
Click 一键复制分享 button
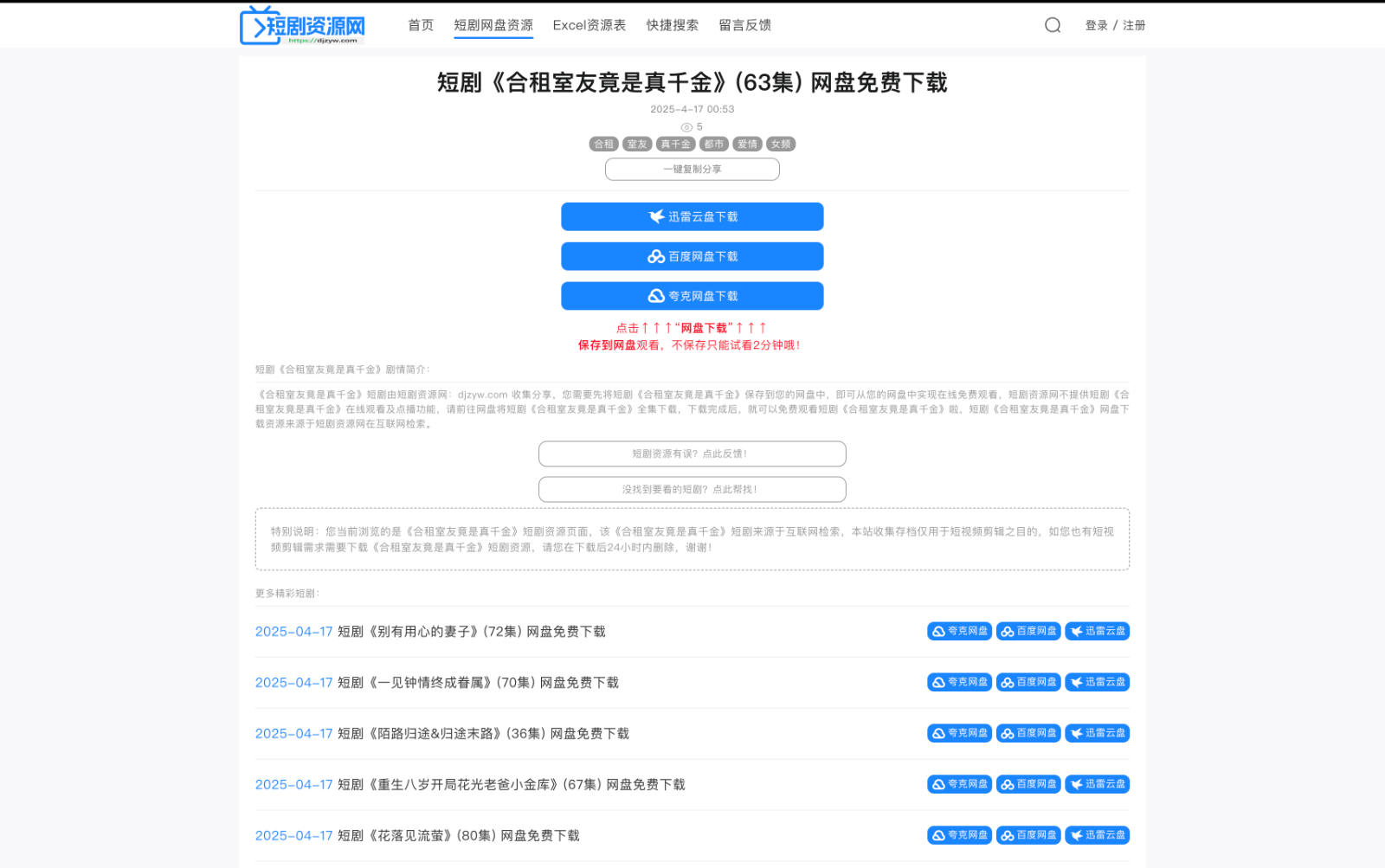[692, 169]
